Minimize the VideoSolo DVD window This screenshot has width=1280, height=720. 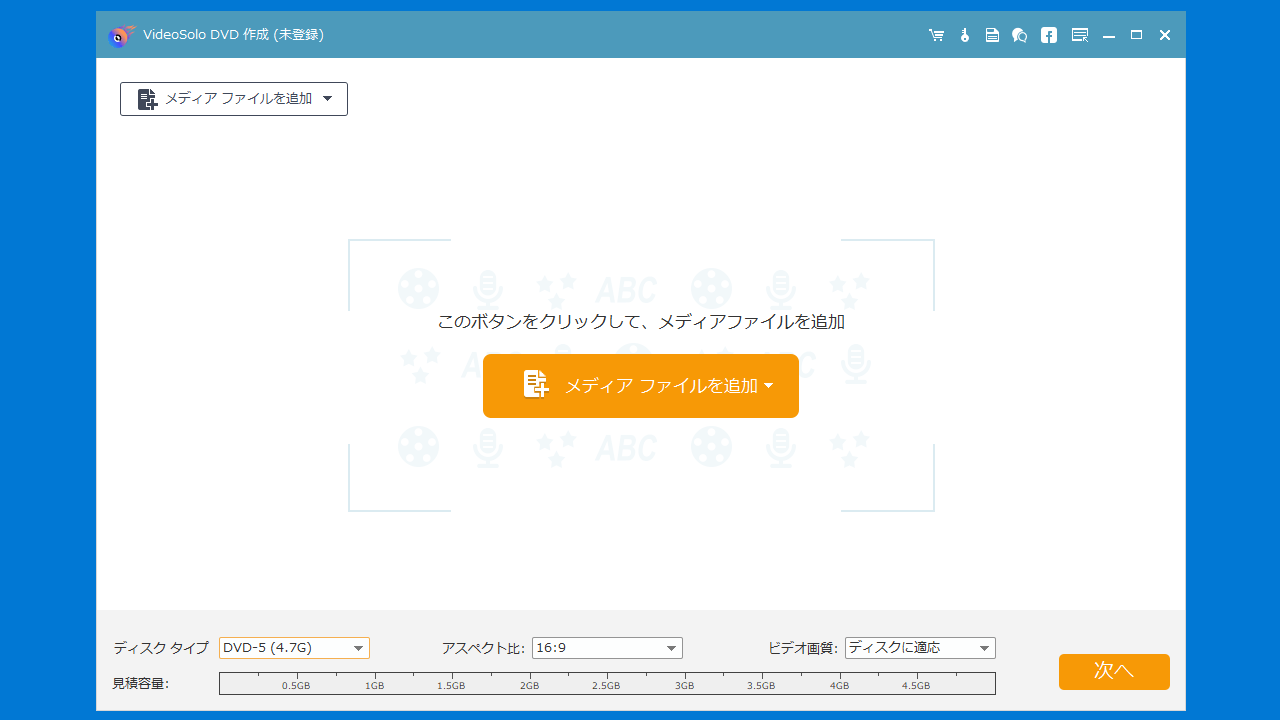click(1108, 35)
